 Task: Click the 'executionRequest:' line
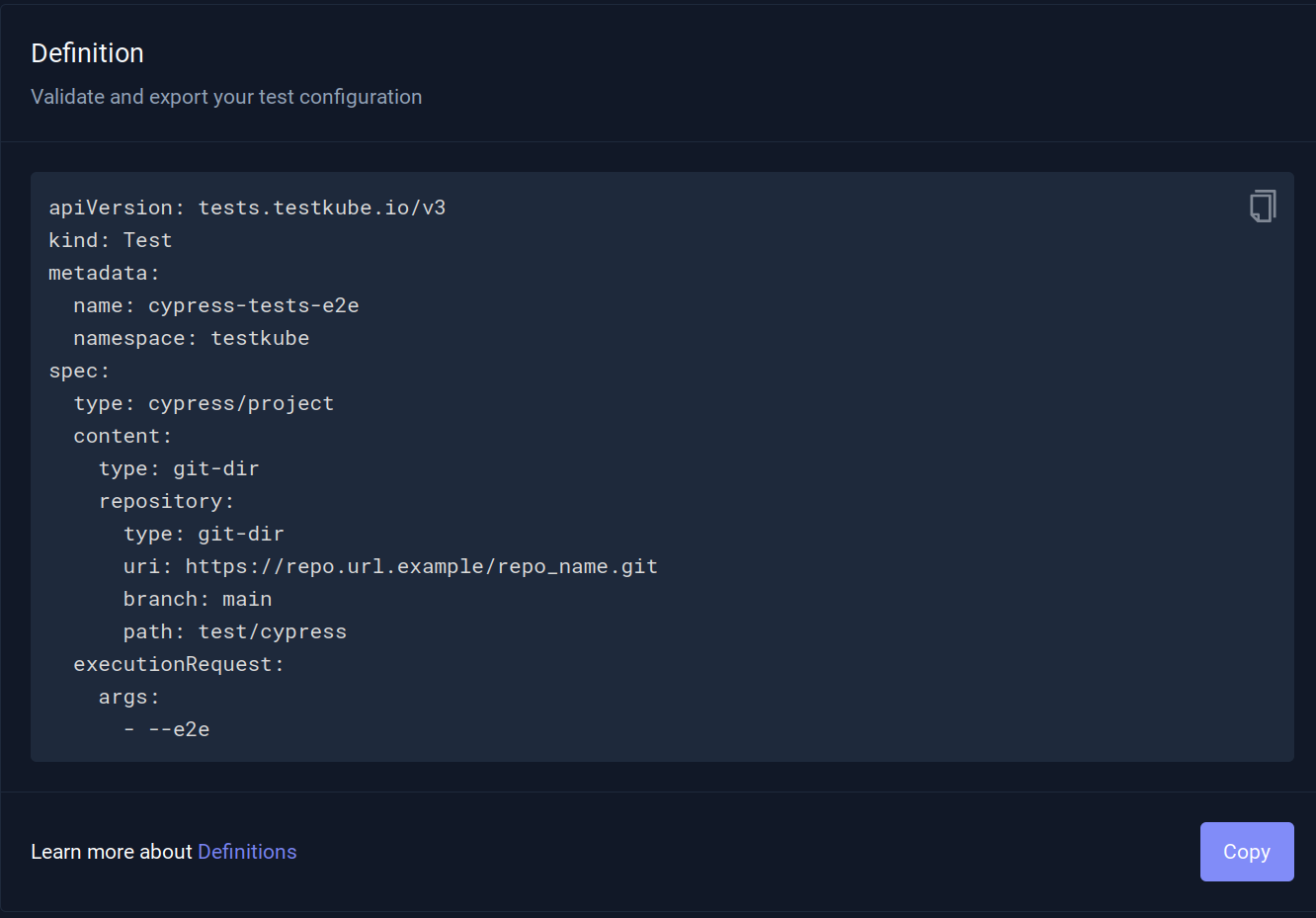pos(179,664)
